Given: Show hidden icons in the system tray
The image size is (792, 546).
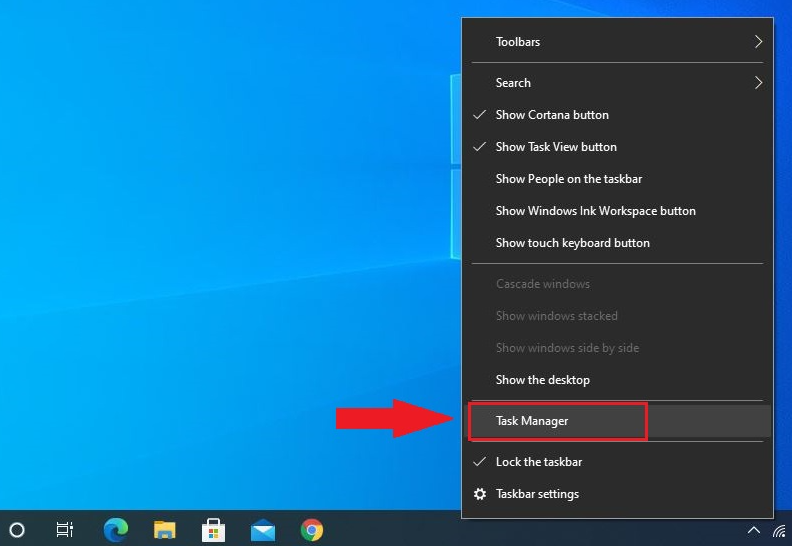Looking at the screenshot, I should [x=754, y=530].
